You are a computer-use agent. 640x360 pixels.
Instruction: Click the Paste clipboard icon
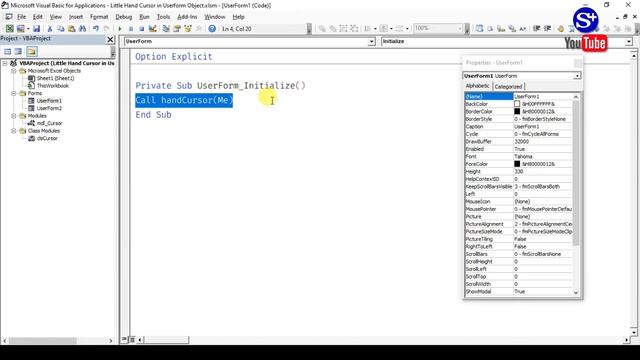coord(71,29)
